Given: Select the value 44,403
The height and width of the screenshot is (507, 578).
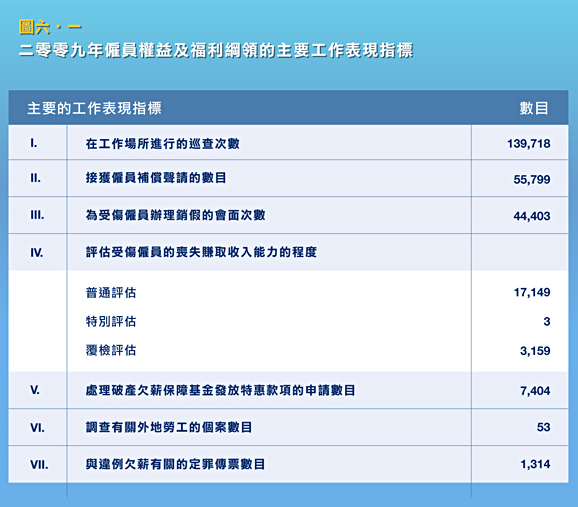Looking at the screenshot, I should tap(532, 216).
